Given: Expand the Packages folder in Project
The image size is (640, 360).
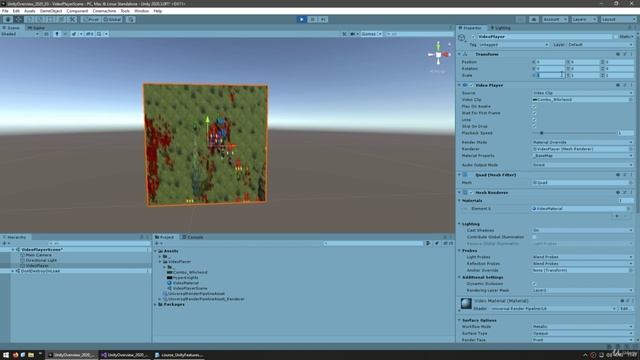Looking at the screenshot, I should click(156, 304).
